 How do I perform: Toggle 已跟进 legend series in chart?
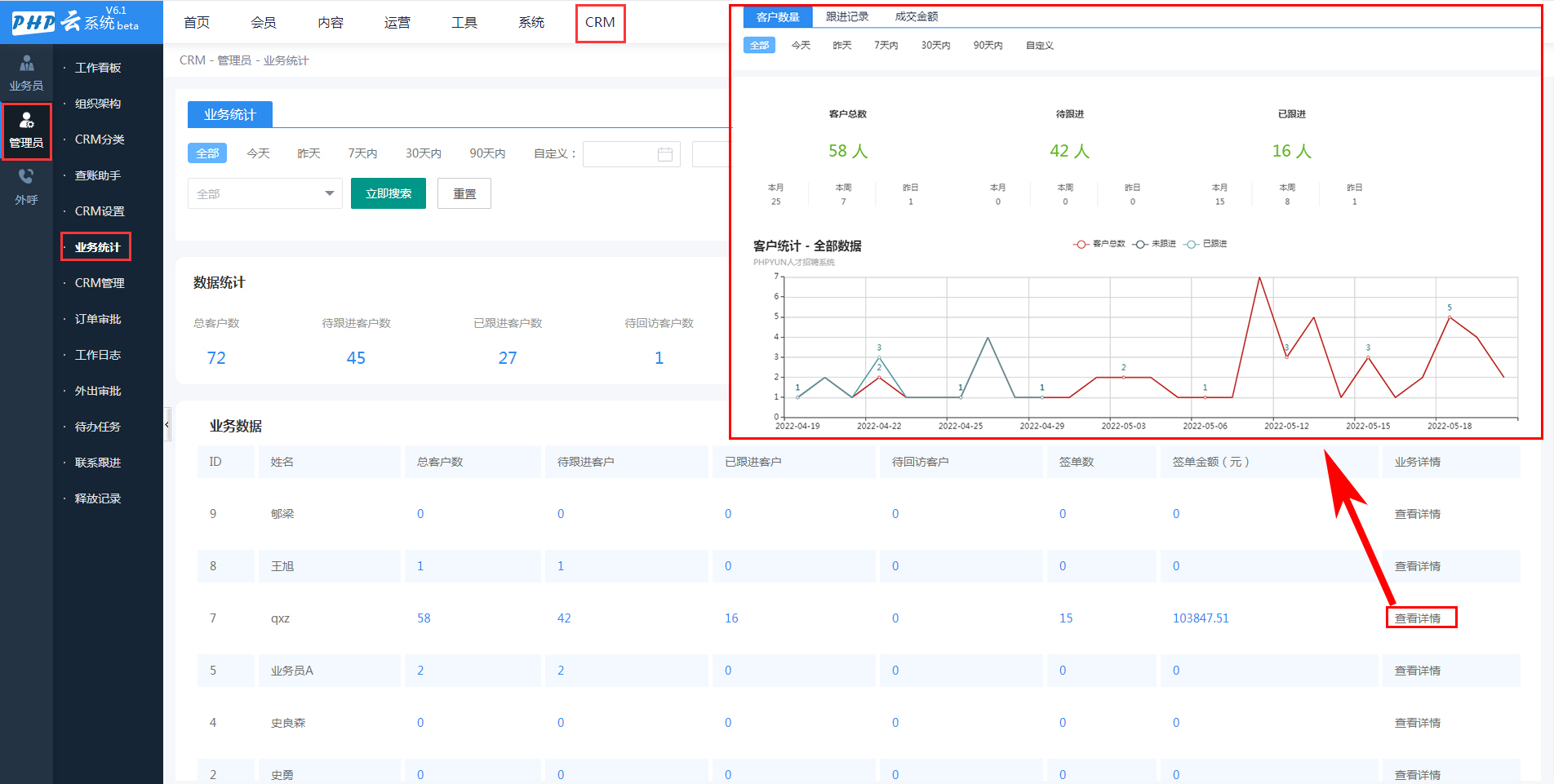(x=1205, y=244)
